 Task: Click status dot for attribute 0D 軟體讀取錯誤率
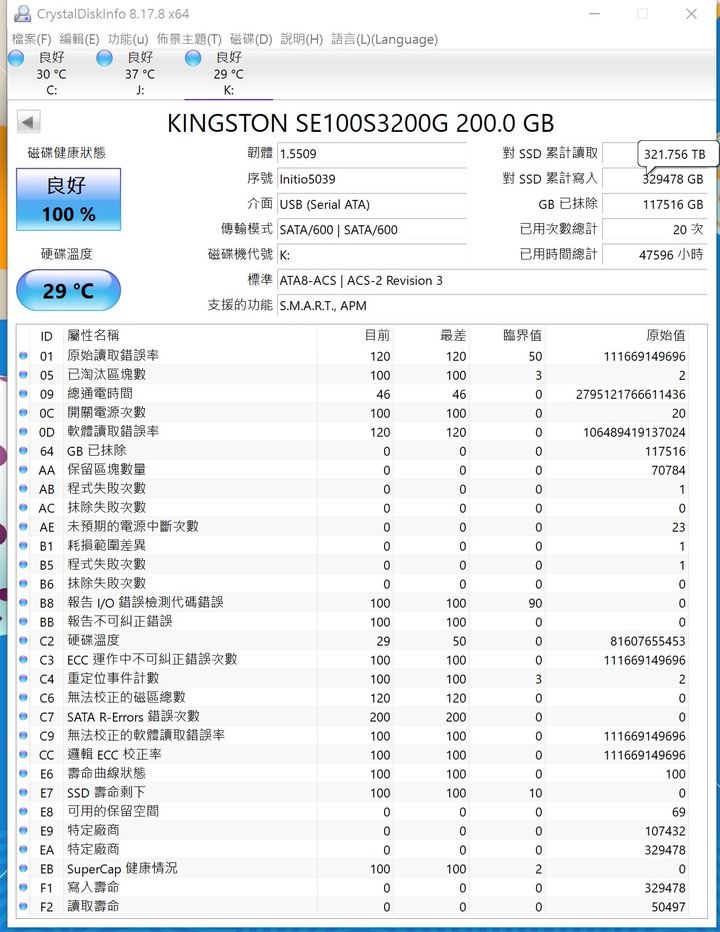click(x=23, y=432)
